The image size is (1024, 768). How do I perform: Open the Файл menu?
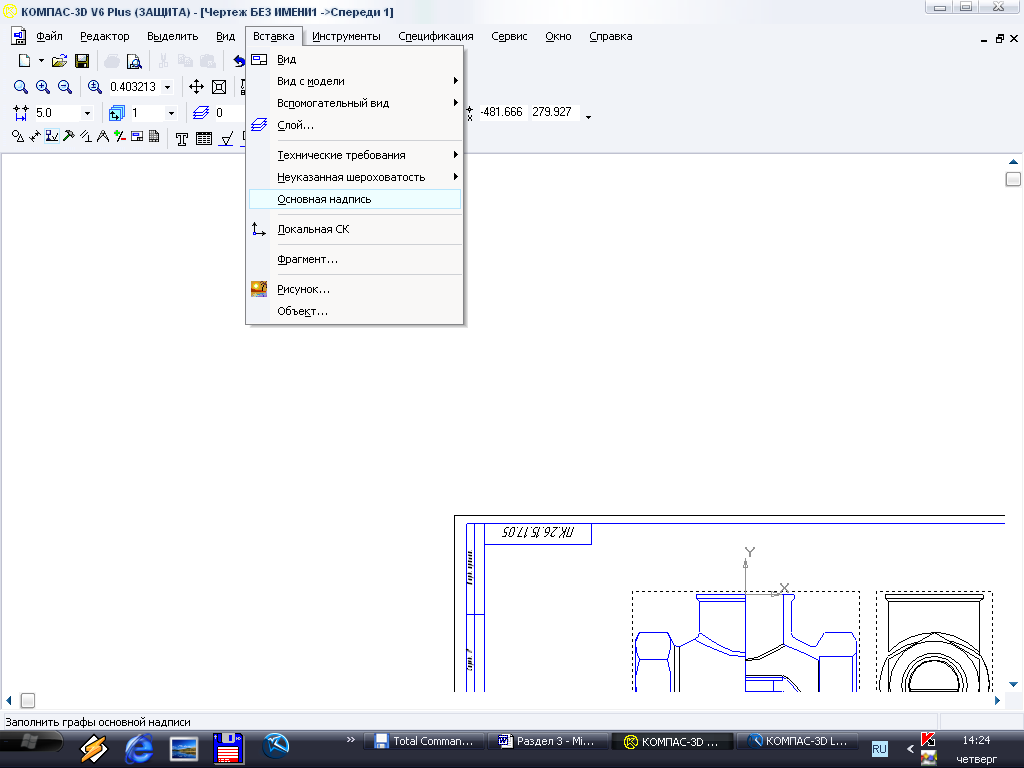(x=50, y=37)
